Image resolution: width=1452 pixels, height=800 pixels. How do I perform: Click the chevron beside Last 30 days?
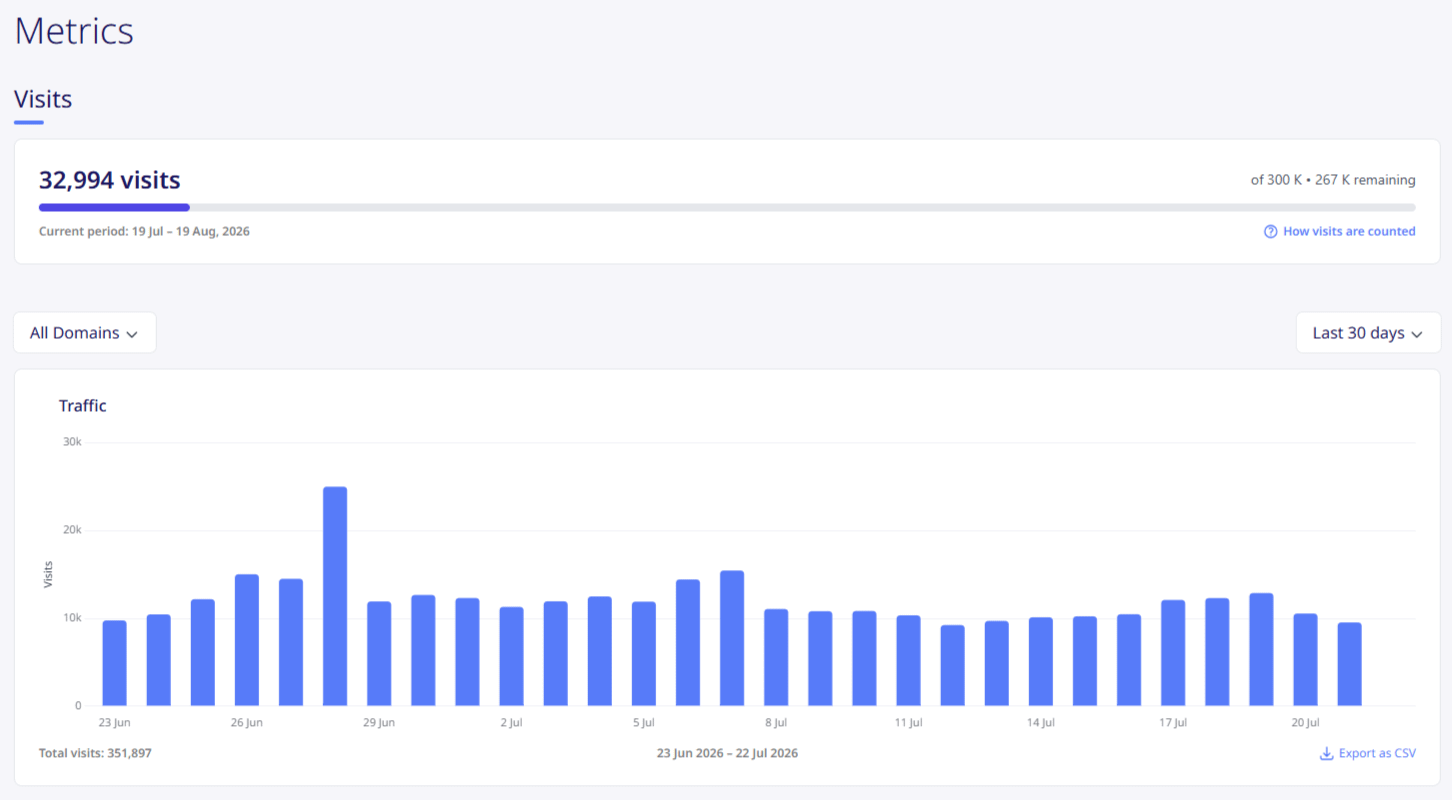point(1417,334)
